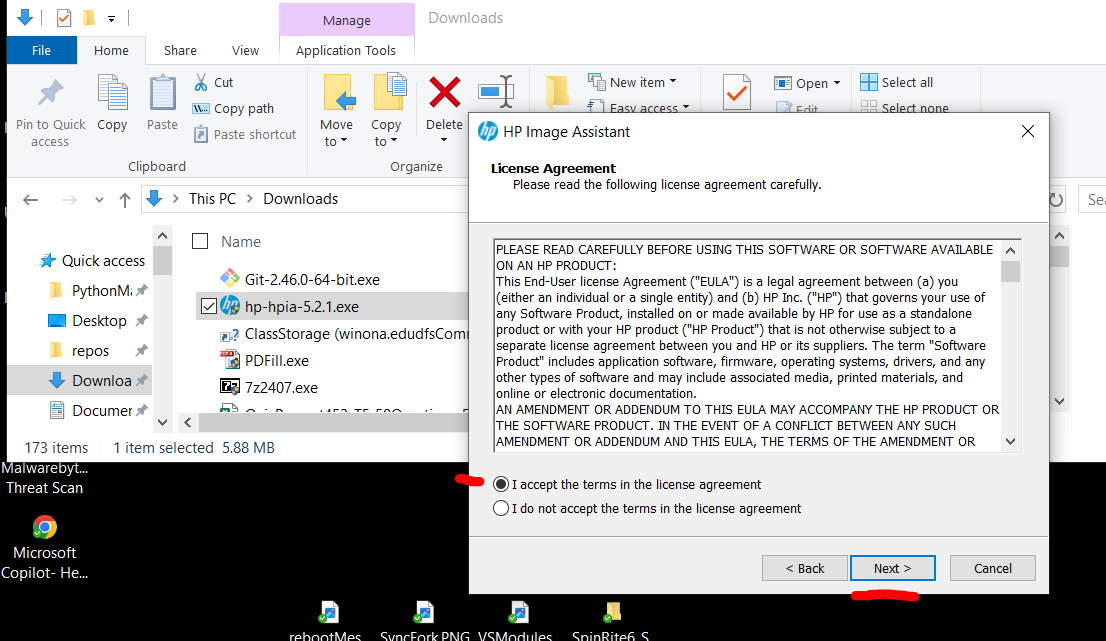This screenshot has height=641, width=1106.
Task: Select the 7z2407.exe file icon
Action: pyautogui.click(x=230, y=387)
